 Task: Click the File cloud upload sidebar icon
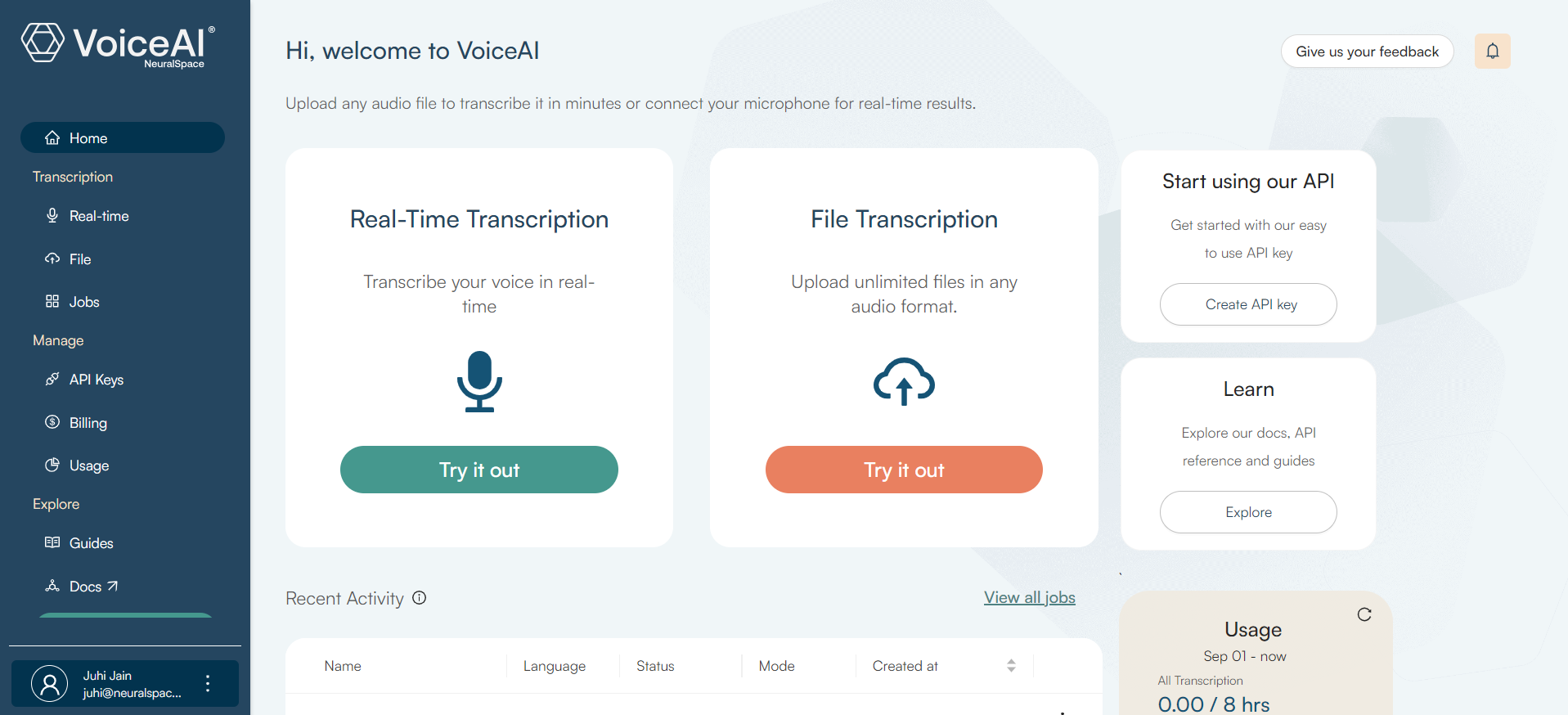[x=52, y=259]
